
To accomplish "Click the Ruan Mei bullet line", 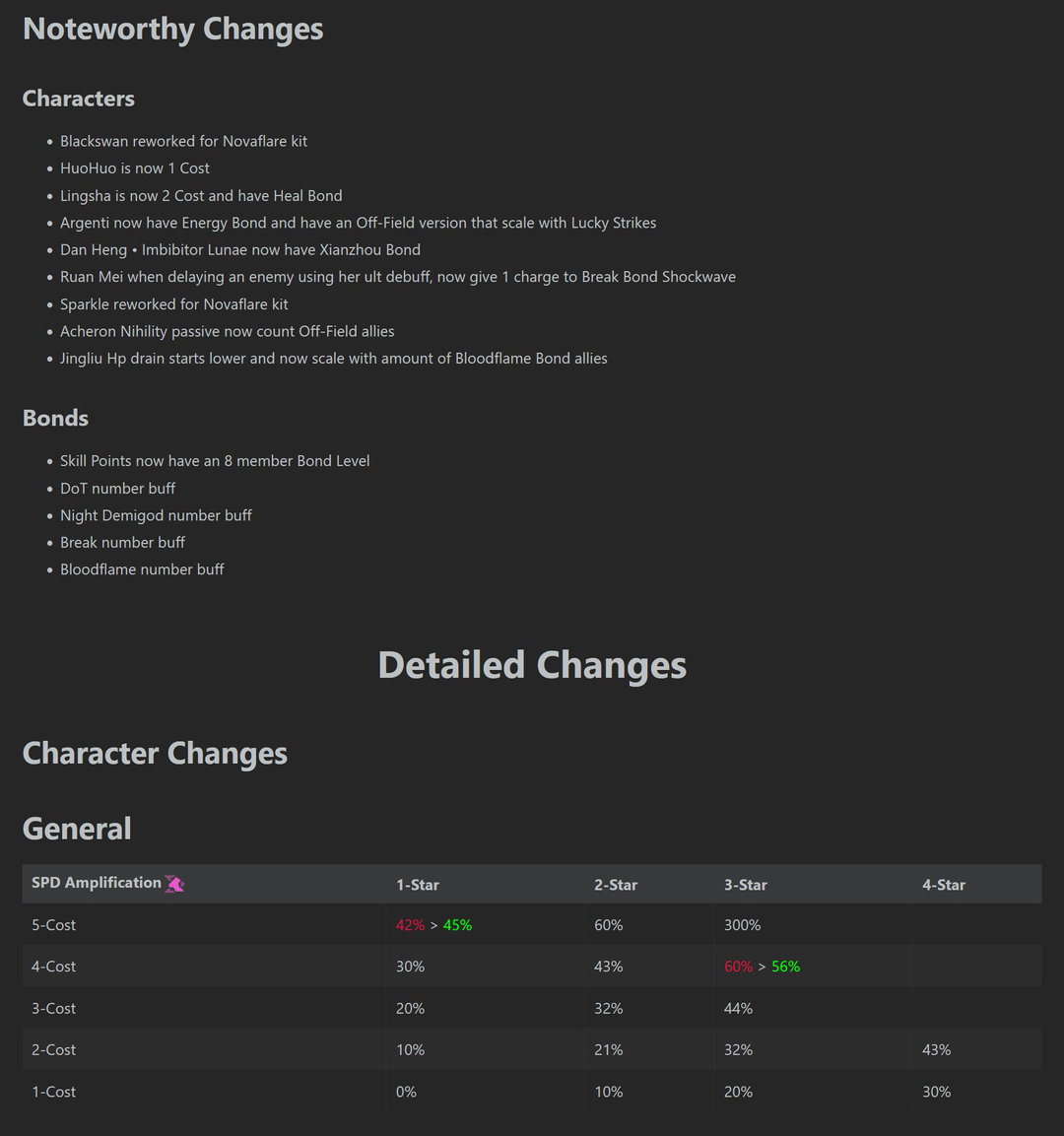I will tap(397, 277).
